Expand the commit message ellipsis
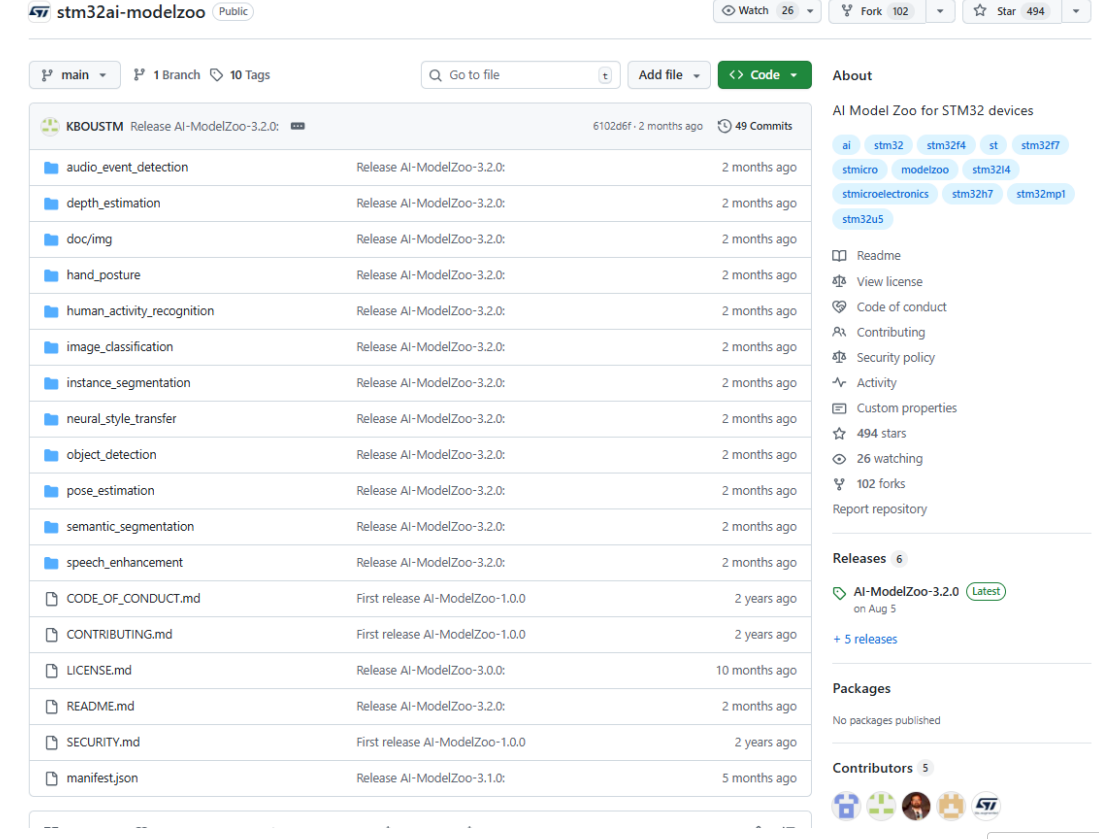 click(x=297, y=126)
